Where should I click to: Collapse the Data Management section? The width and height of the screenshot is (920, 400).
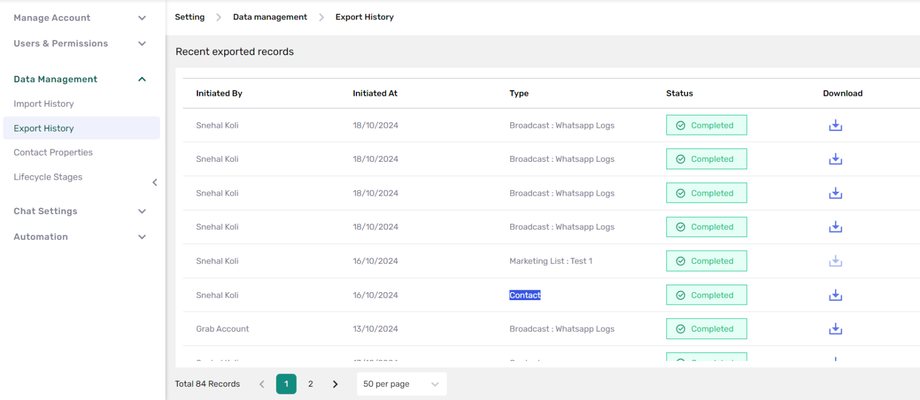click(x=141, y=79)
